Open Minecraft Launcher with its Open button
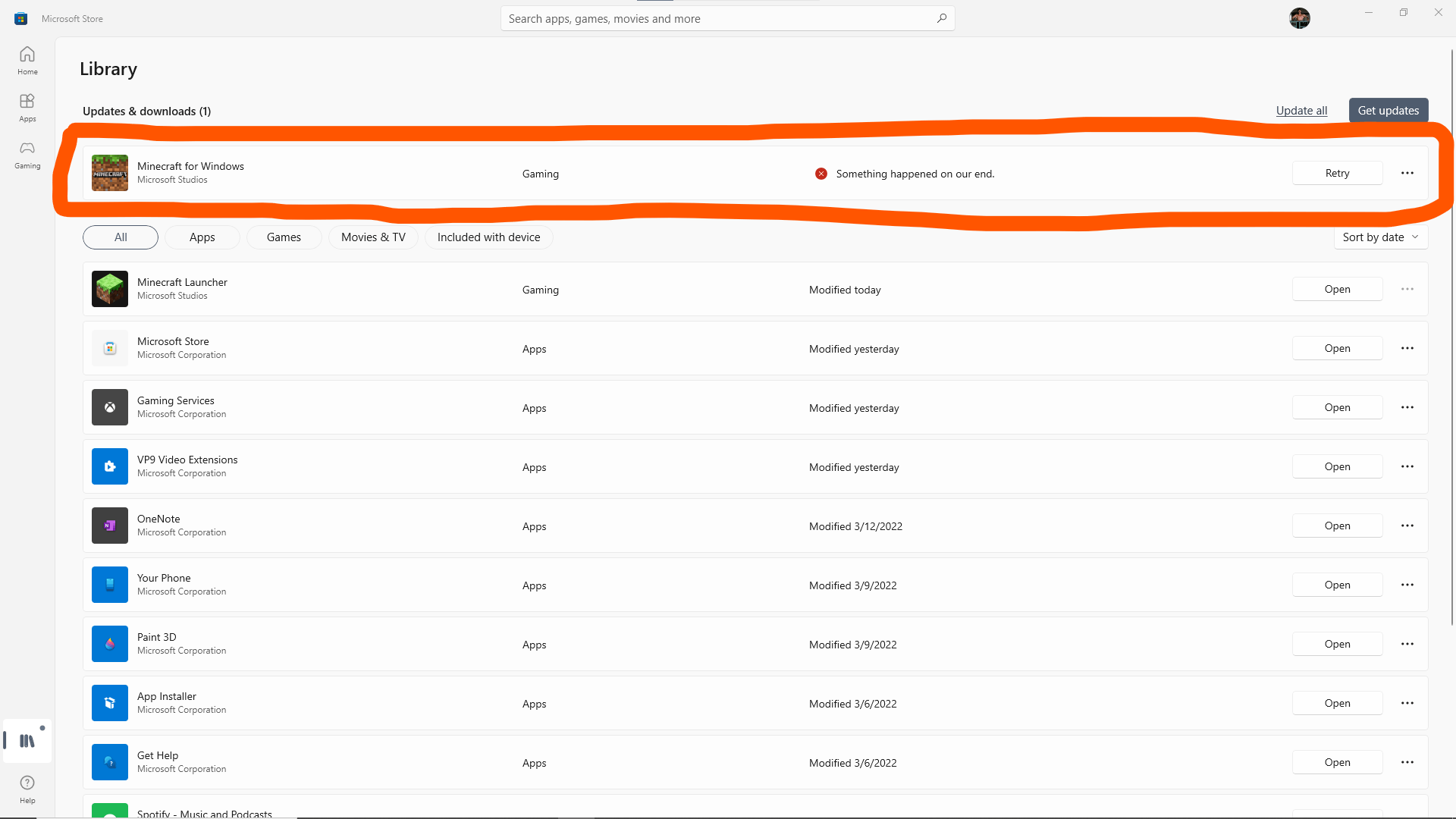The height and width of the screenshot is (819, 1456). (x=1338, y=289)
